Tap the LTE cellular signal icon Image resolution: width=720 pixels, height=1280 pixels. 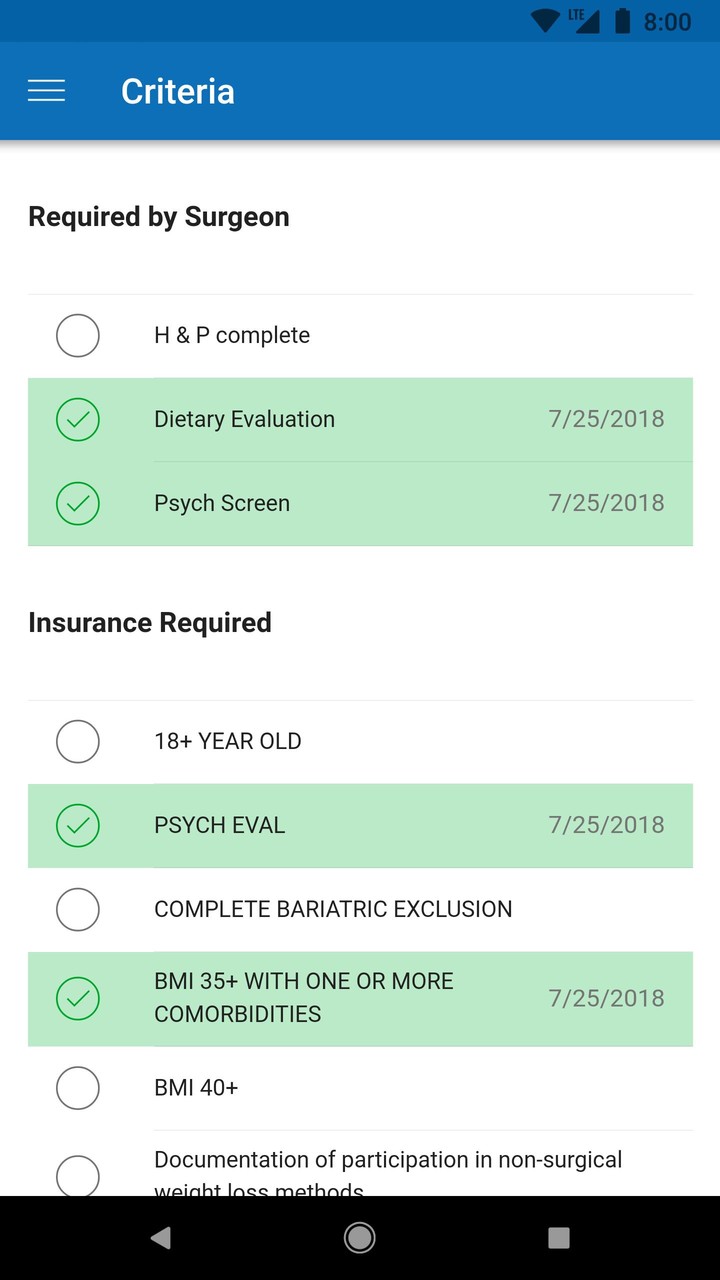pyautogui.click(x=584, y=21)
